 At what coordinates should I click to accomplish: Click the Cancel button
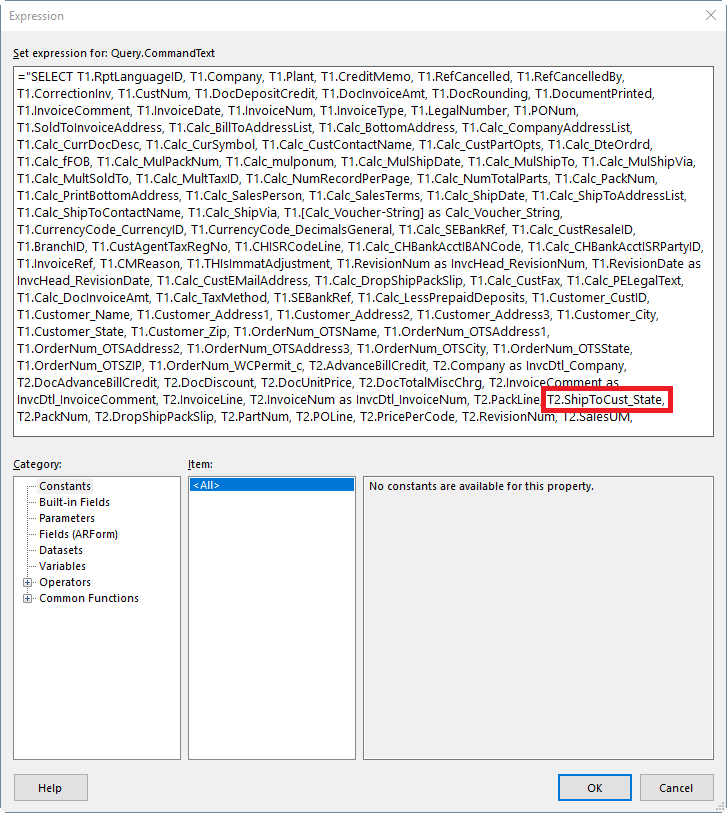[676, 788]
